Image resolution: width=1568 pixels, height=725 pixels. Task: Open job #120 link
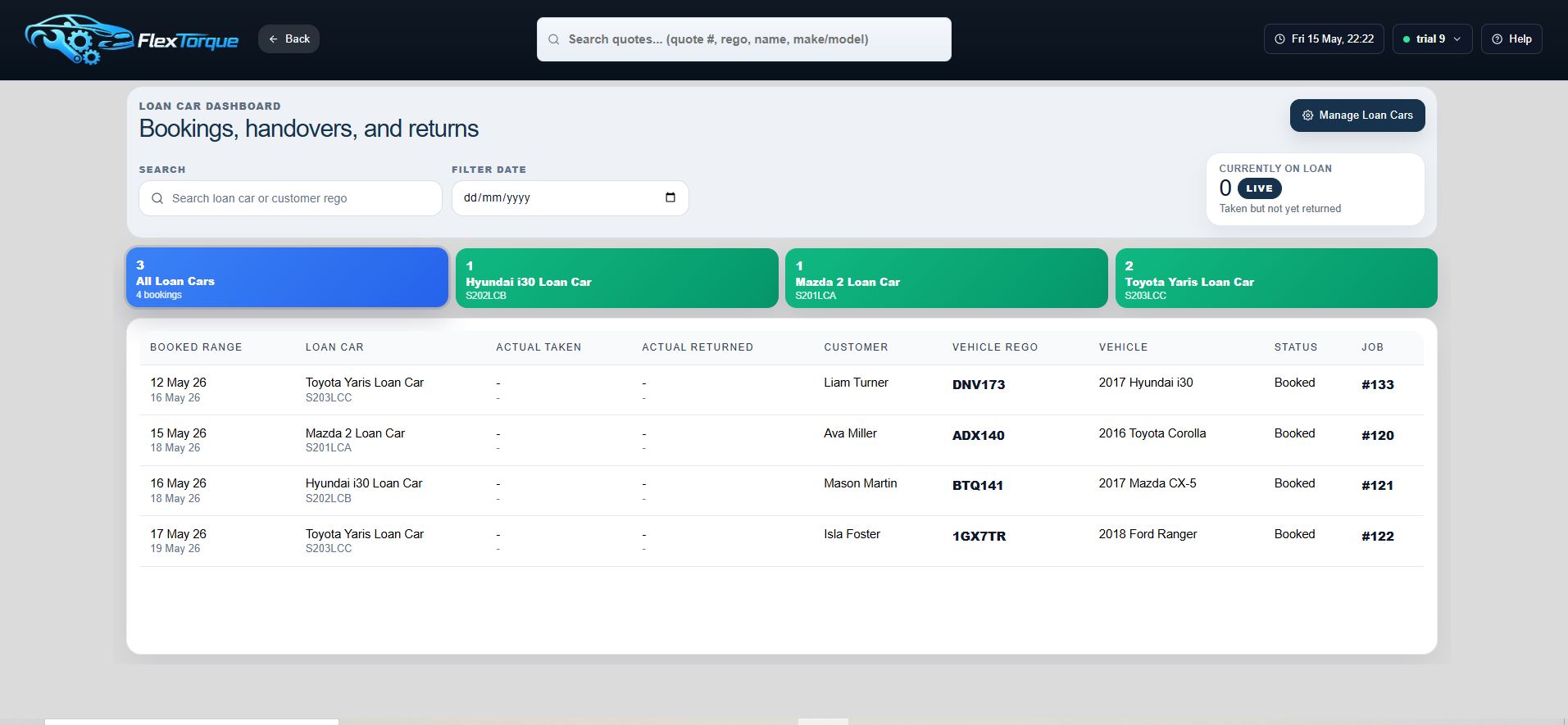(1377, 436)
